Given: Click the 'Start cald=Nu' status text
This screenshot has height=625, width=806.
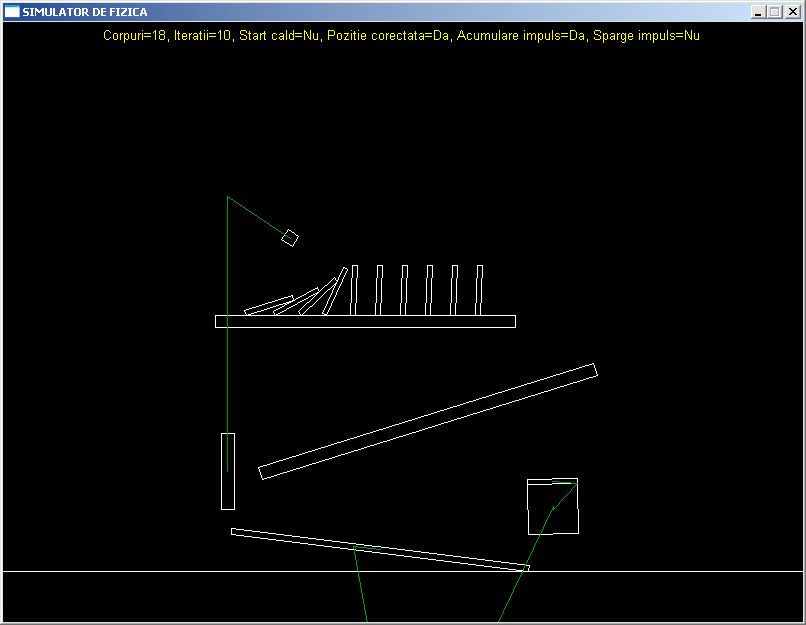Looking at the screenshot, I should click(279, 35).
